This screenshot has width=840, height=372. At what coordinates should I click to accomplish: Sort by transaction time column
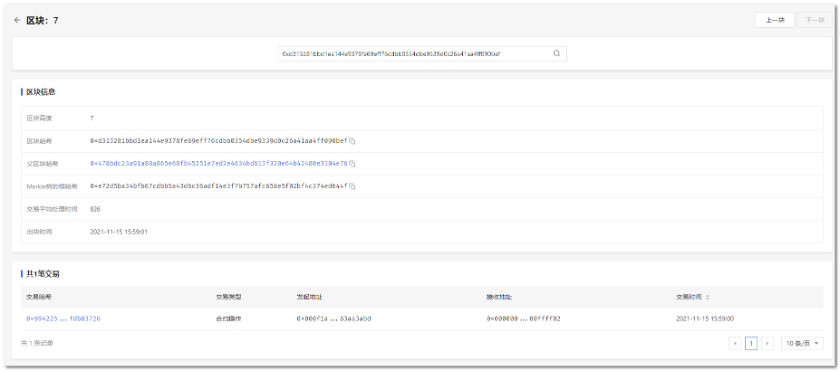point(707,297)
